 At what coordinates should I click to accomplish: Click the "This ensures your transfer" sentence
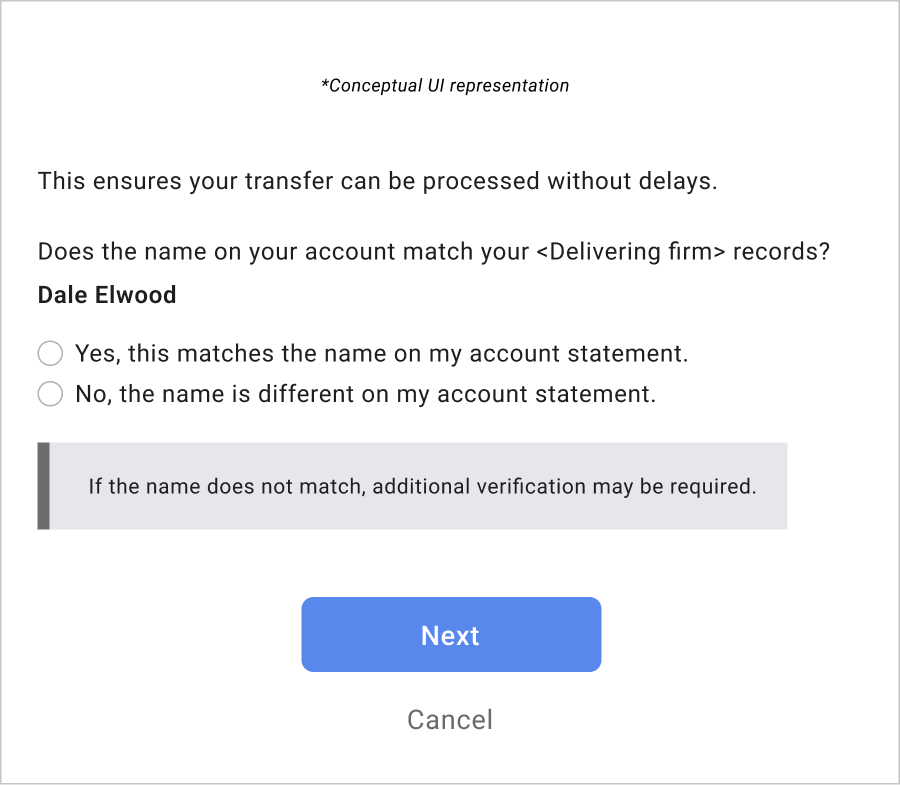377,182
